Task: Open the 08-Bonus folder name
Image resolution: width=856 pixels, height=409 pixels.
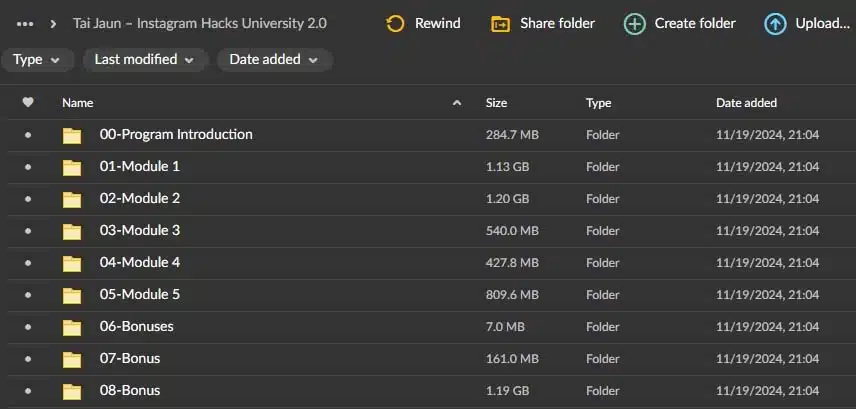Action: pos(130,390)
